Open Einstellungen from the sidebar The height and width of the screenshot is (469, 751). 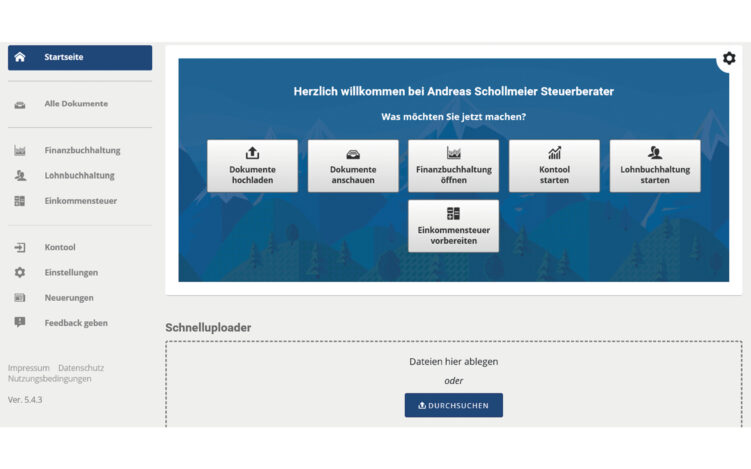[x=71, y=272]
